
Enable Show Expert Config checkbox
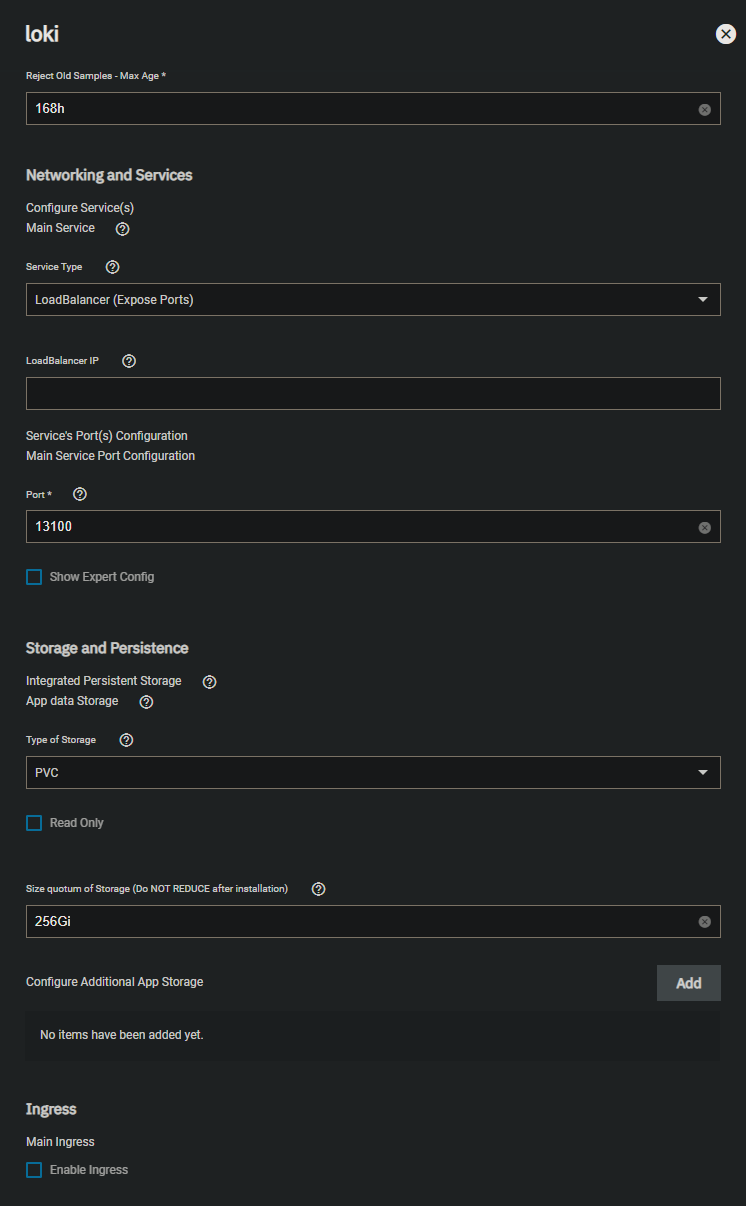(34, 577)
